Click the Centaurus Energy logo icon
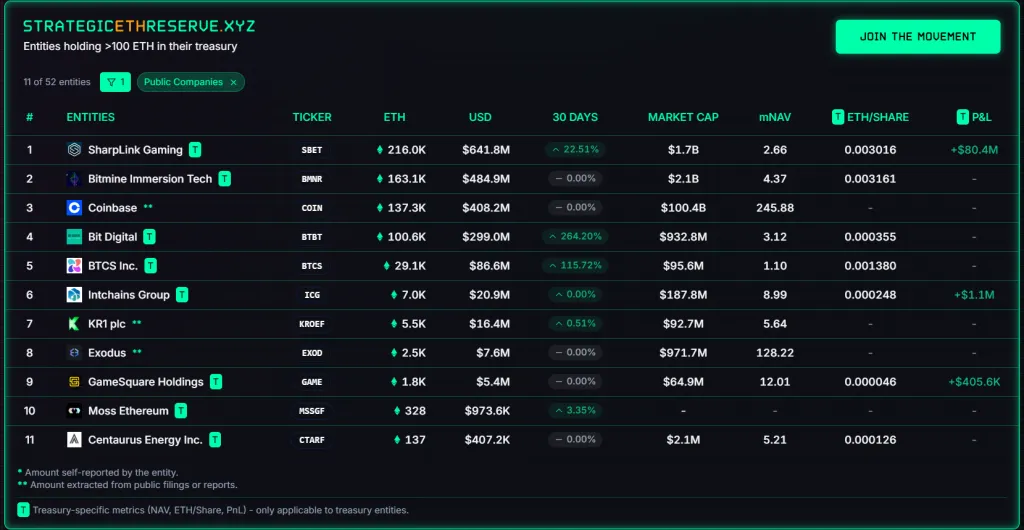Screen dimensions: 1024x530 [x=74, y=440]
